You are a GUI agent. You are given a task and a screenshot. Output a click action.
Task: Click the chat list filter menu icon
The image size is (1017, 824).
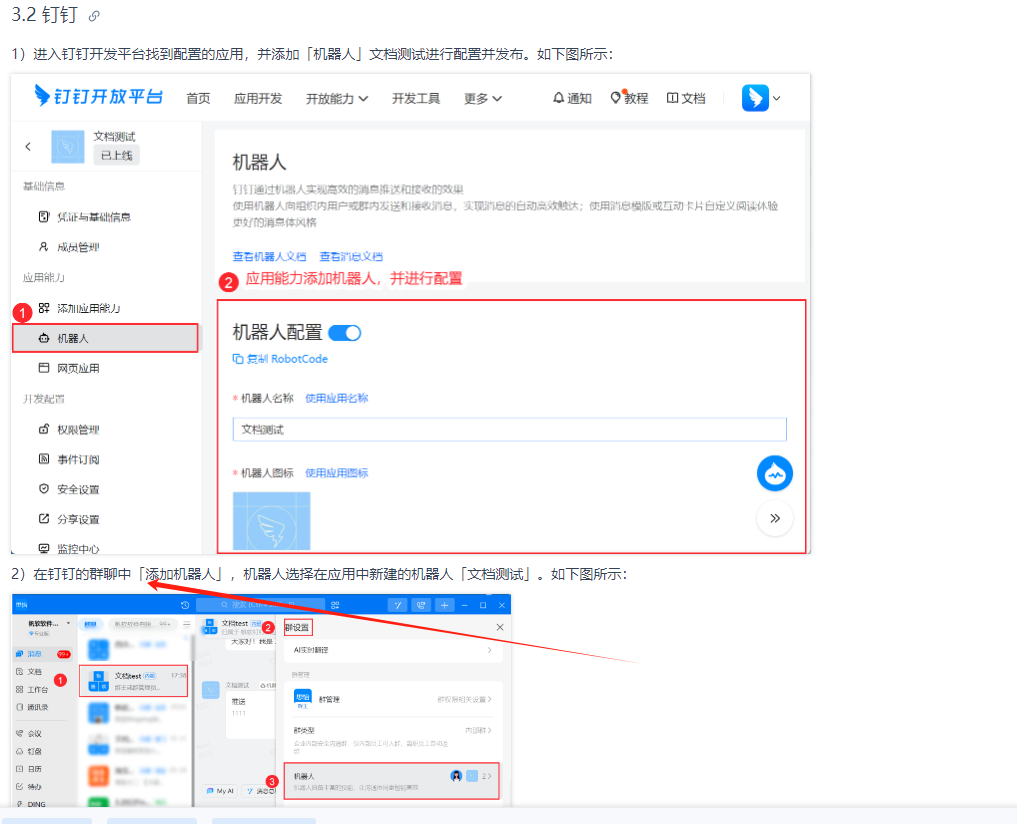pyautogui.click(x=187, y=624)
